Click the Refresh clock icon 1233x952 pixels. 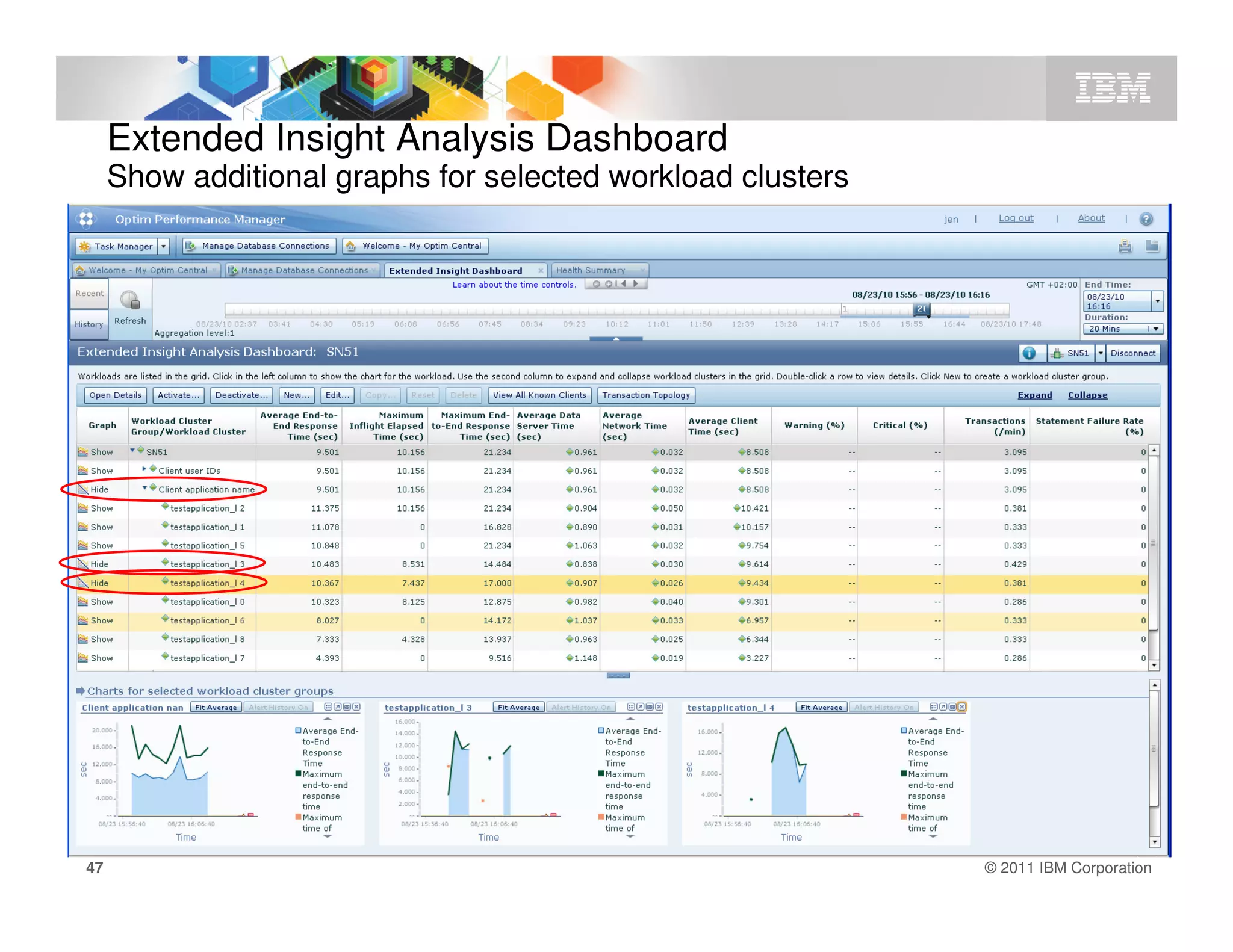(129, 300)
